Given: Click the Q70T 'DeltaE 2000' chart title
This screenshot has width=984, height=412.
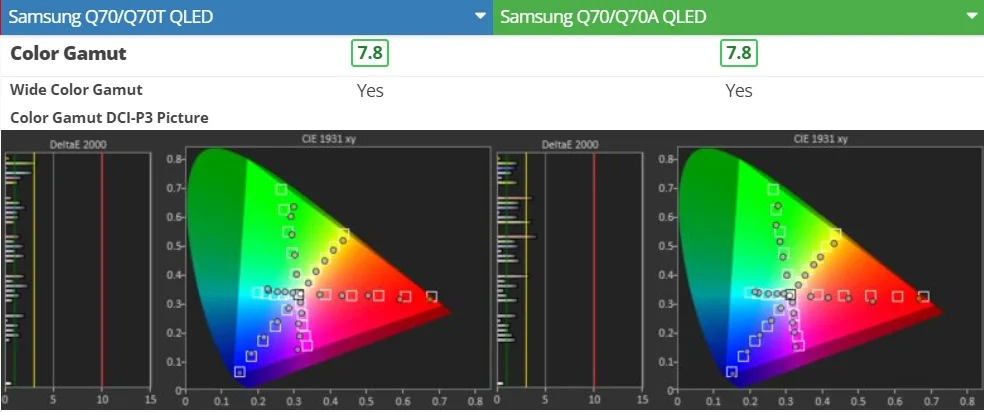Looking at the screenshot, I should [x=78, y=145].
